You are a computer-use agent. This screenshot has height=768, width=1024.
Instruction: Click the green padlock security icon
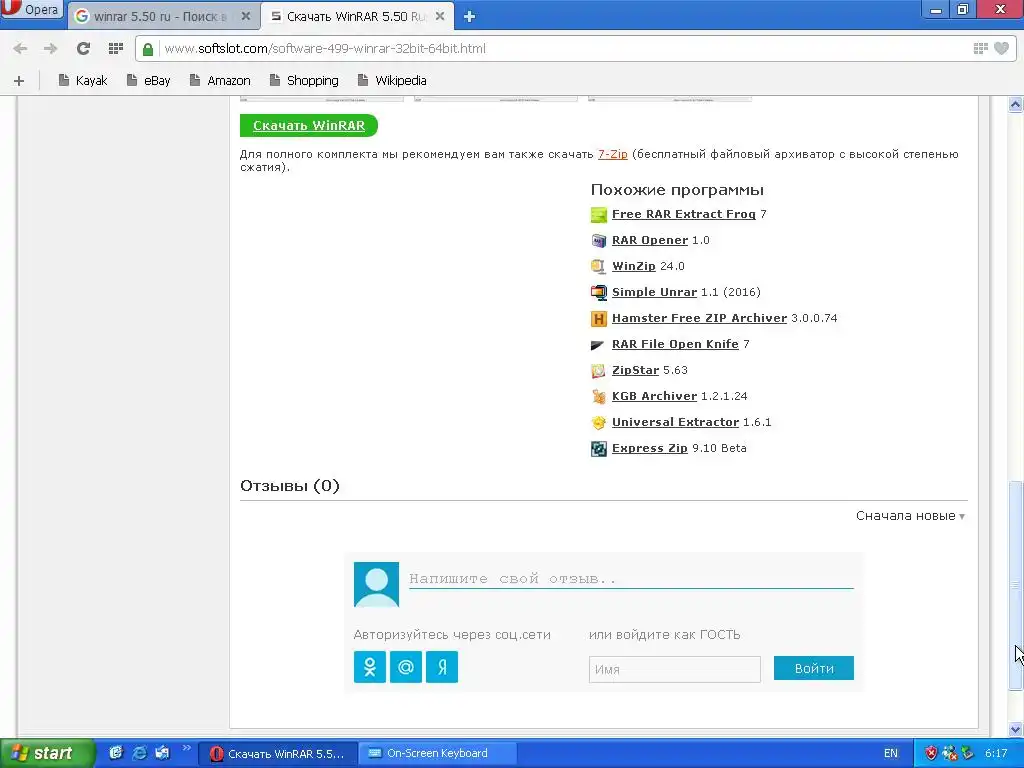(148, 49)
